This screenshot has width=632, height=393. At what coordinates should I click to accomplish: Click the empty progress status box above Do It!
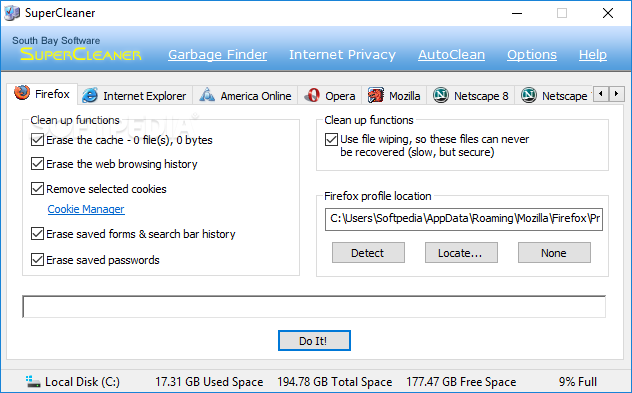tap(314, 307)
